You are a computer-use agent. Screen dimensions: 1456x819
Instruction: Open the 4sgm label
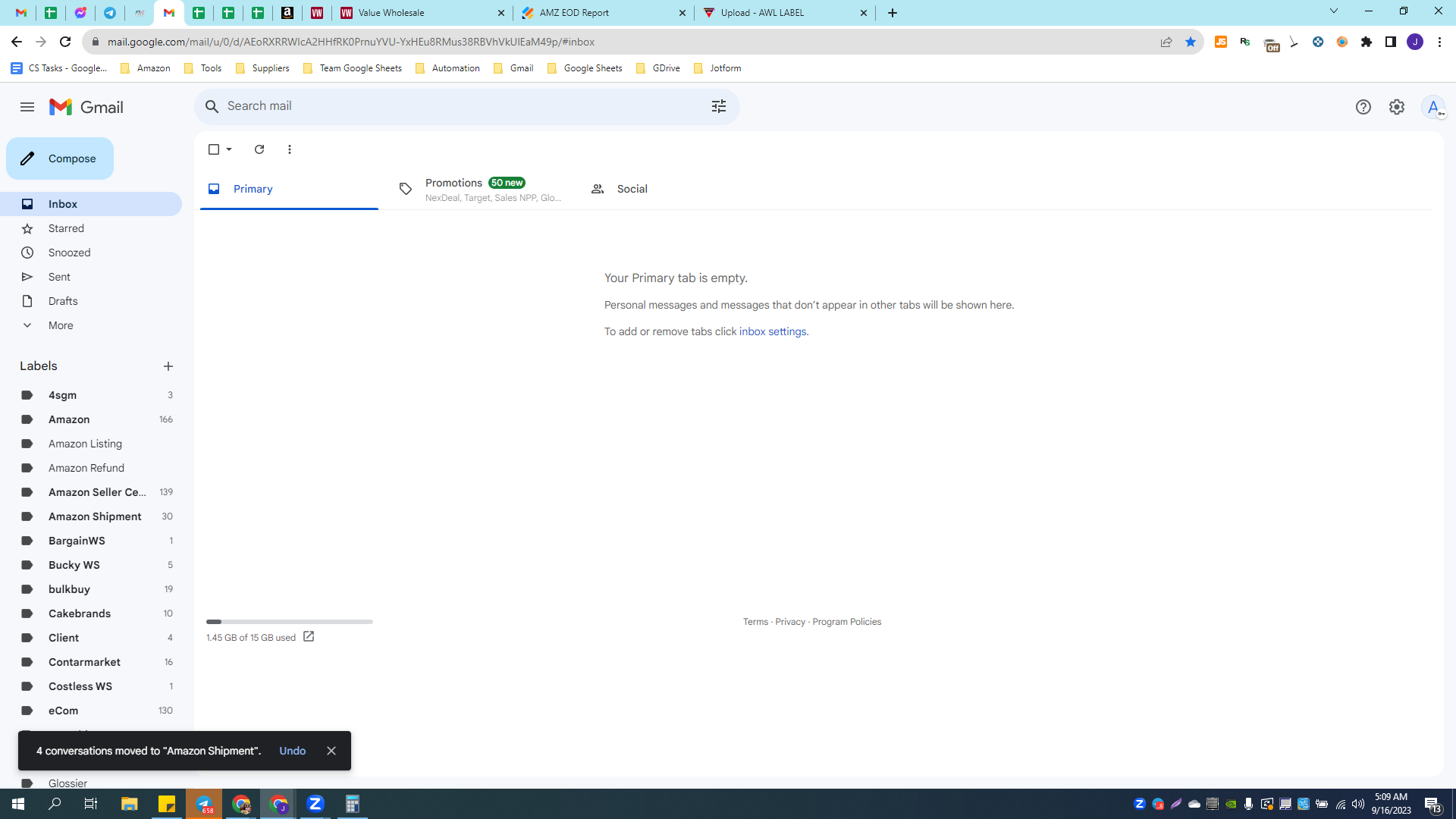click(x=91, y=395)
